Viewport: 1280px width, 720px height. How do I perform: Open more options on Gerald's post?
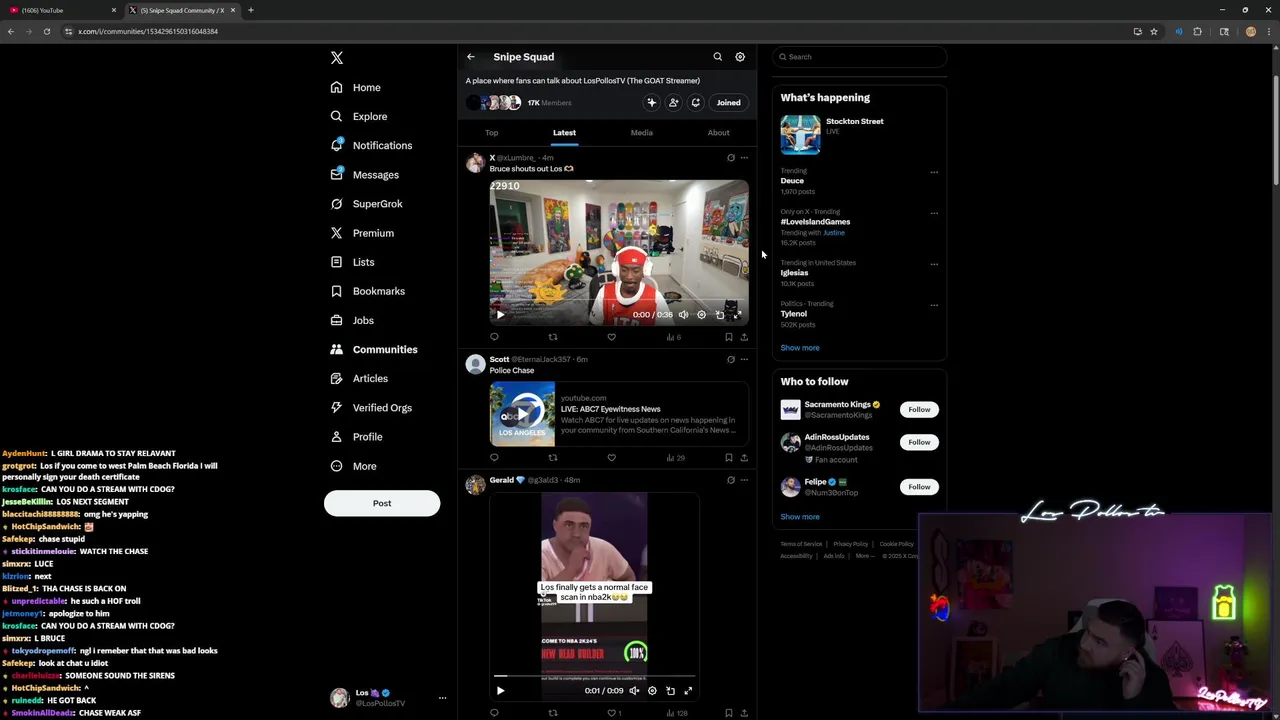pos(744,480)
